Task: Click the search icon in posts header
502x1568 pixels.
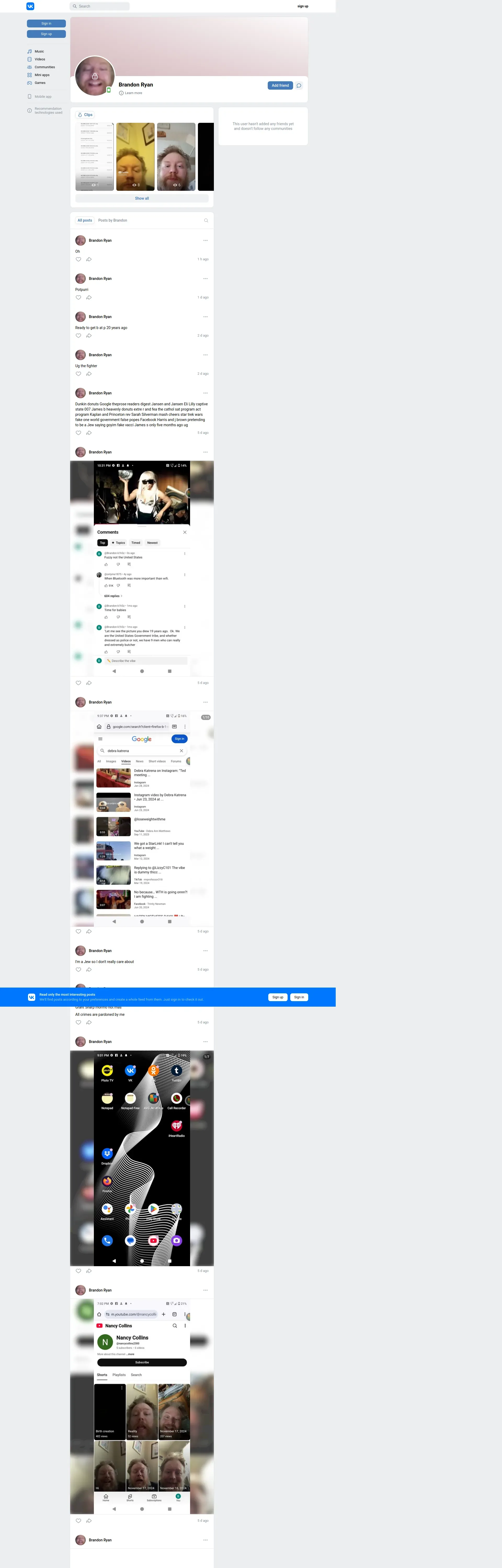Action: [x=206, y=220]
